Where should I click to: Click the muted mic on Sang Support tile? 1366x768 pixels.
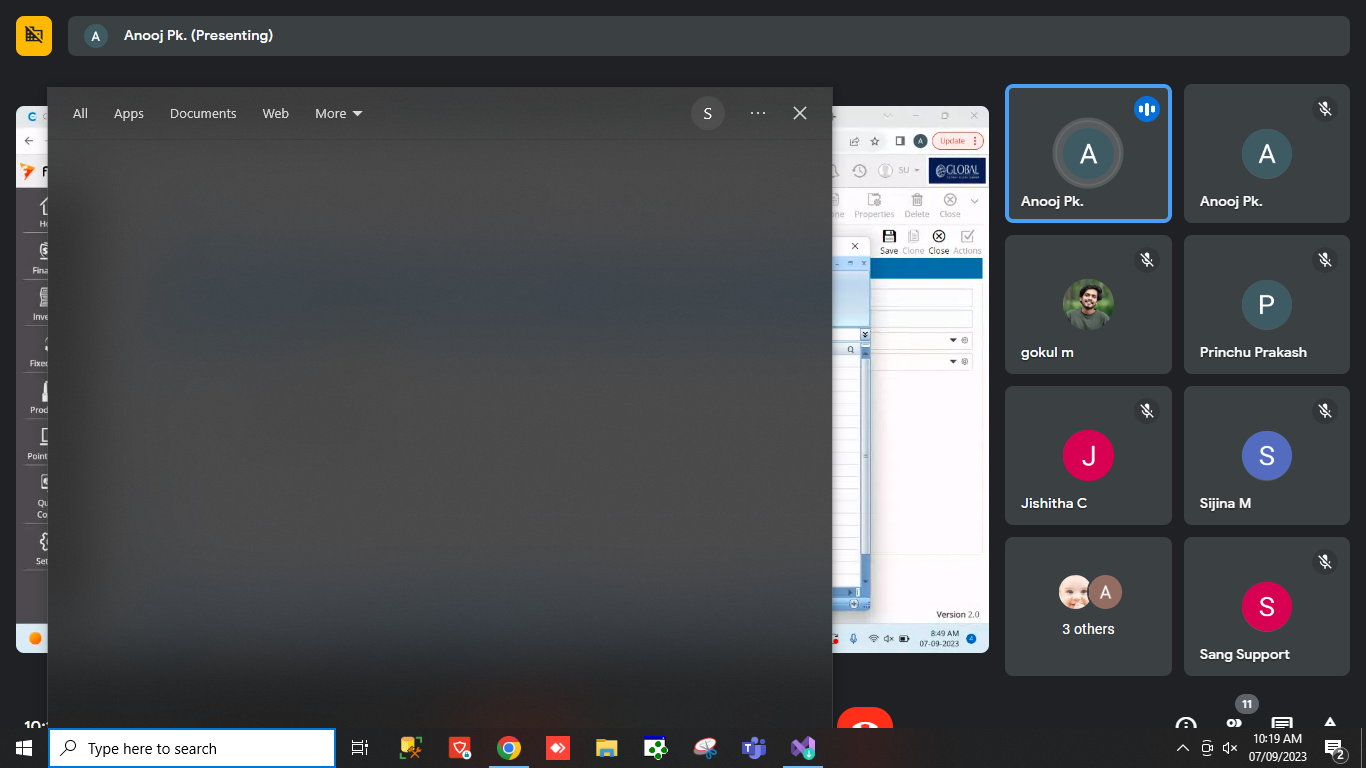point(1325,562)
